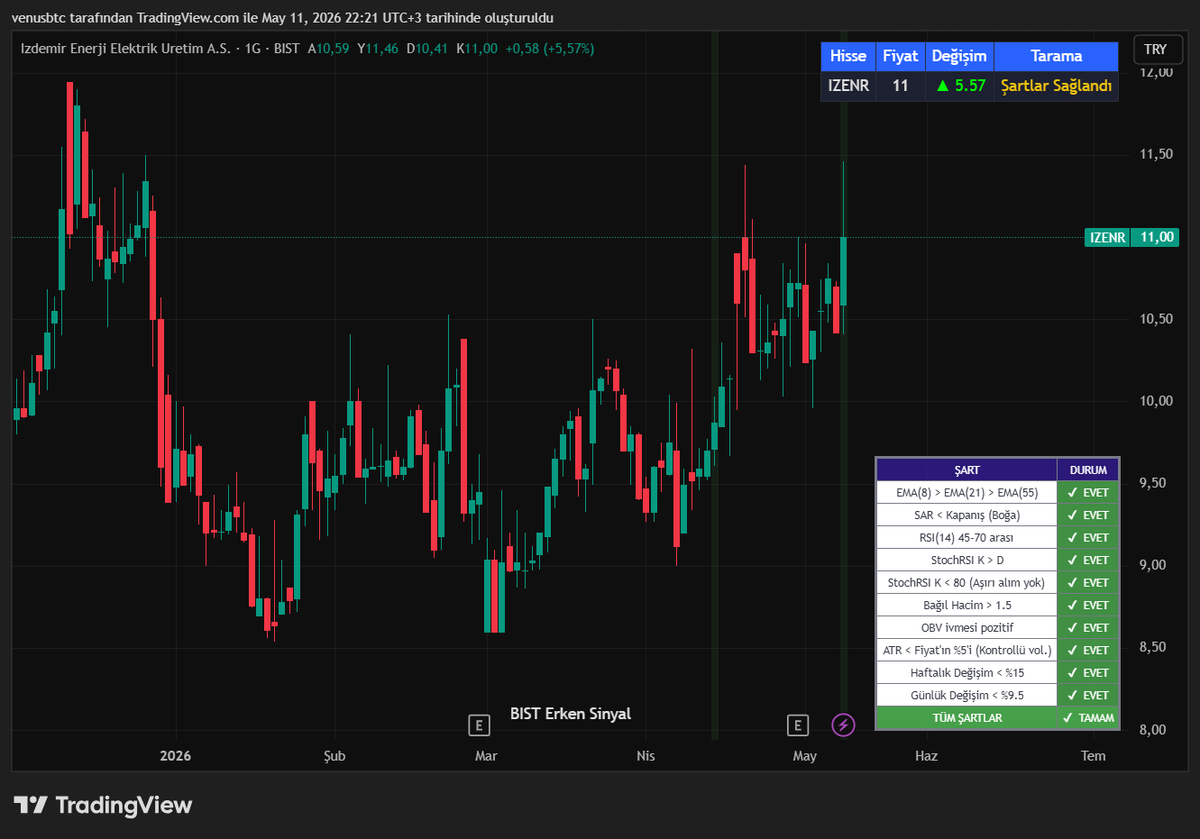Click the Tarama column header
This screenshot has width=1200, height=839.
(x=1057, y=57)
